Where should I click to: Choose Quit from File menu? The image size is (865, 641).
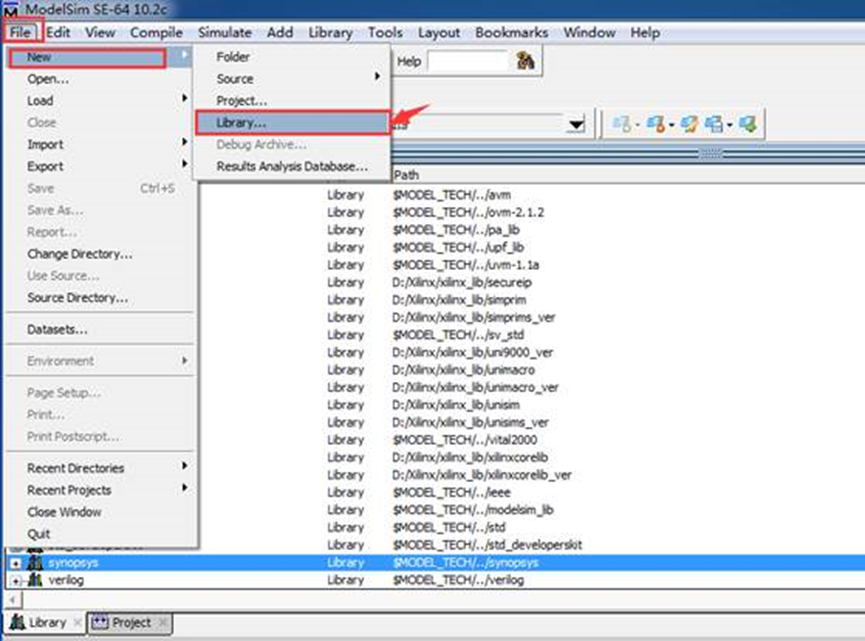[x=99, y=534]
